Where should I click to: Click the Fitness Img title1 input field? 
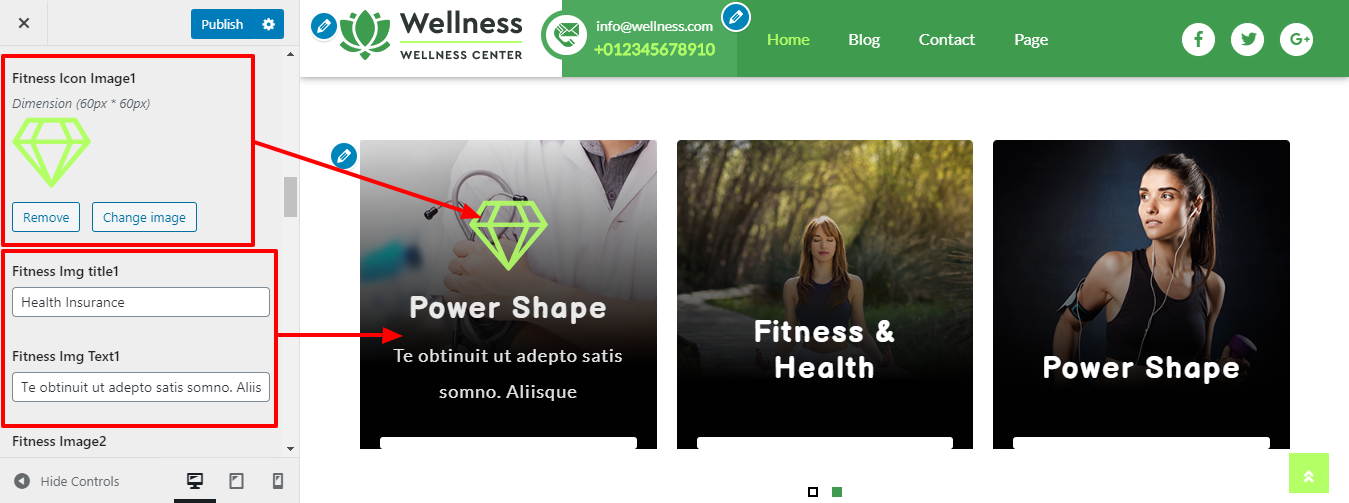point(141,302)
